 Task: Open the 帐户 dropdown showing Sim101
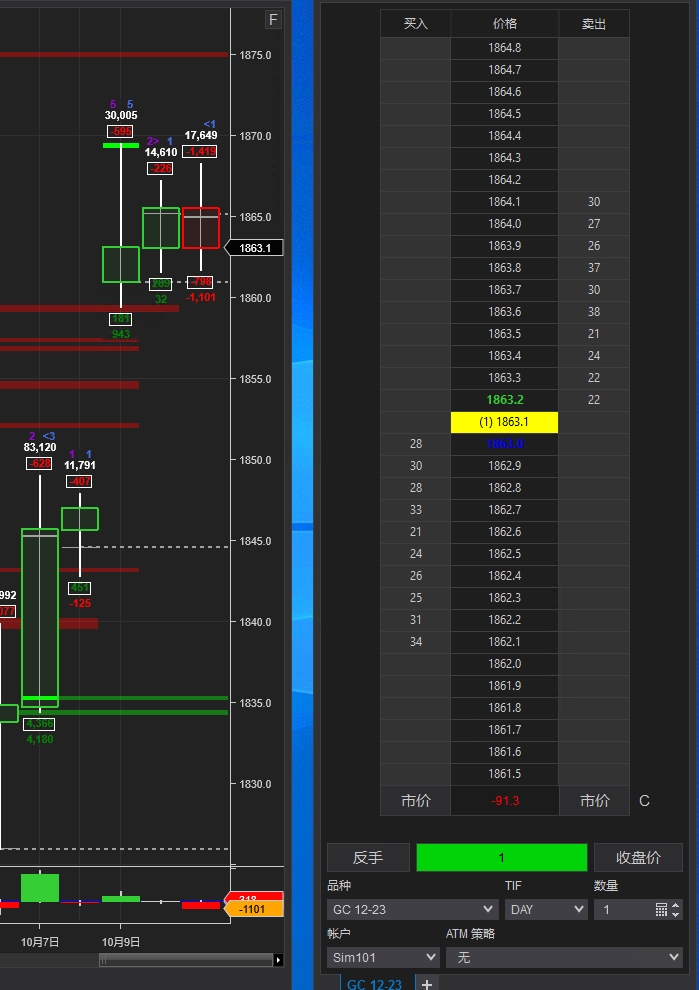tap(383, 957)
